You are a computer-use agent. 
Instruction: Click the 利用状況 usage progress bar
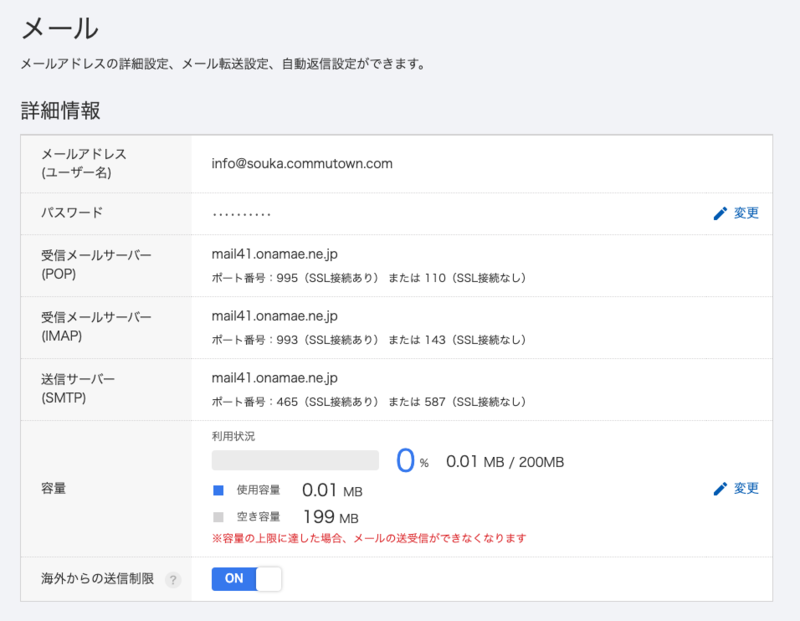pyautogui.click(x=295, y=460)
